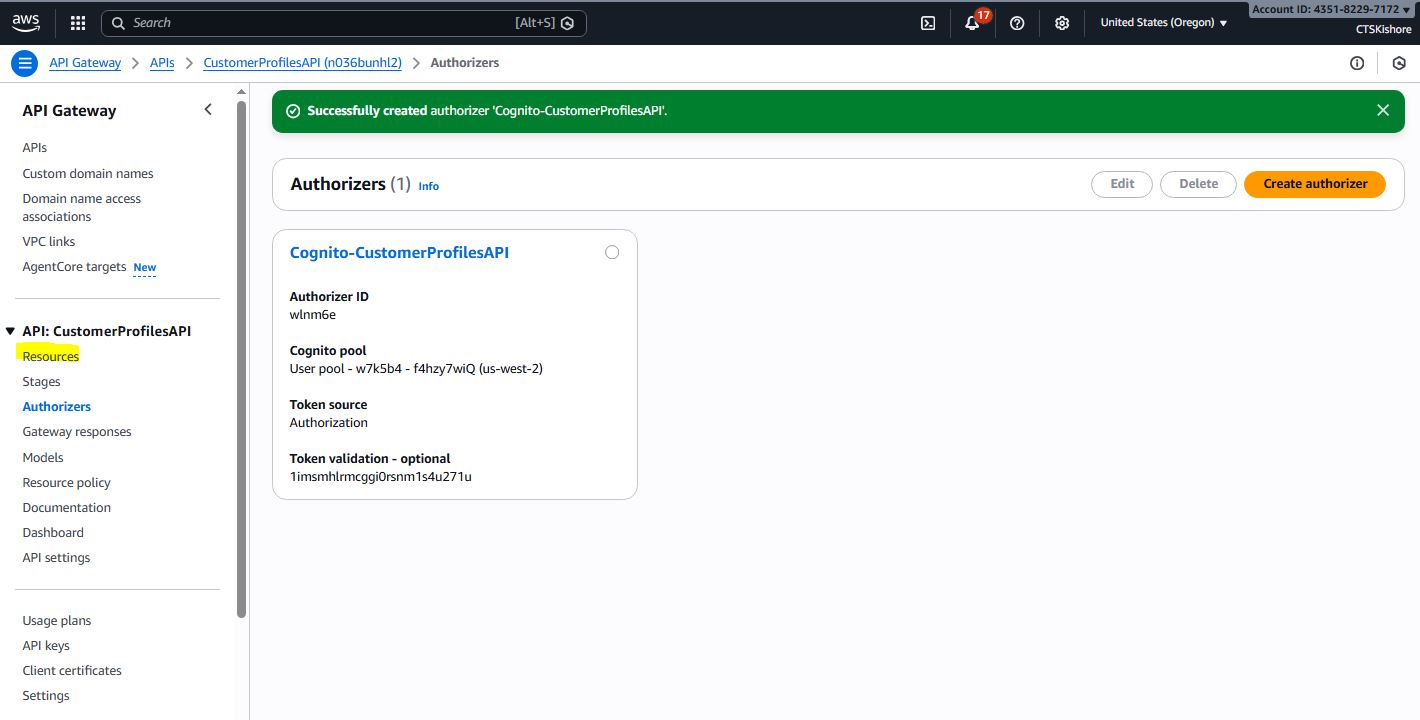Image resolution: width=1420 pixels, height=720 pixels.
Task: Open Stages in the sidebar
Action: pos(42,382)
